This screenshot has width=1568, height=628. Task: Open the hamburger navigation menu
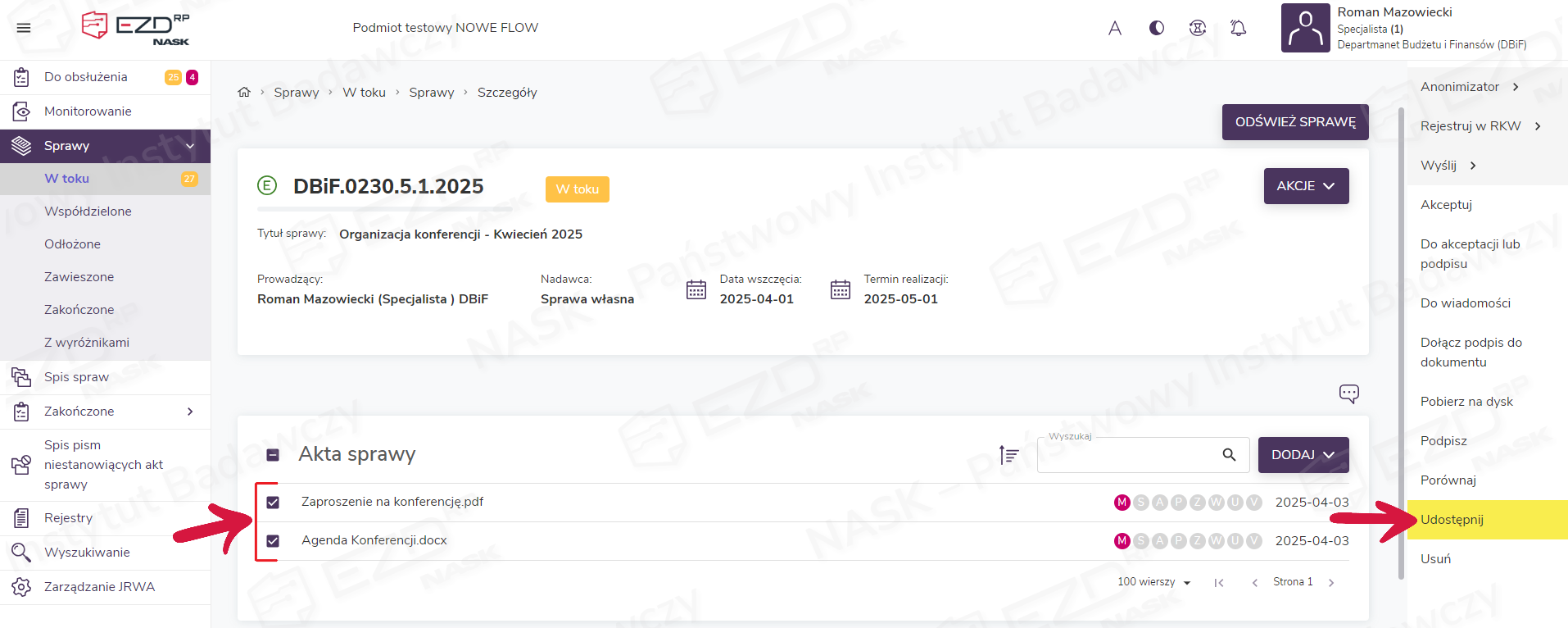[24, 28]
